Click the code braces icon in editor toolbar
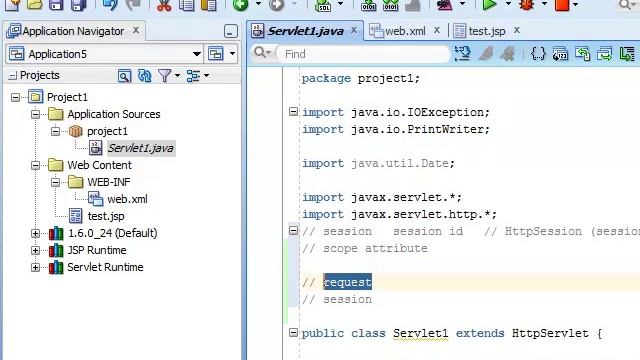 tap(538, 54)
